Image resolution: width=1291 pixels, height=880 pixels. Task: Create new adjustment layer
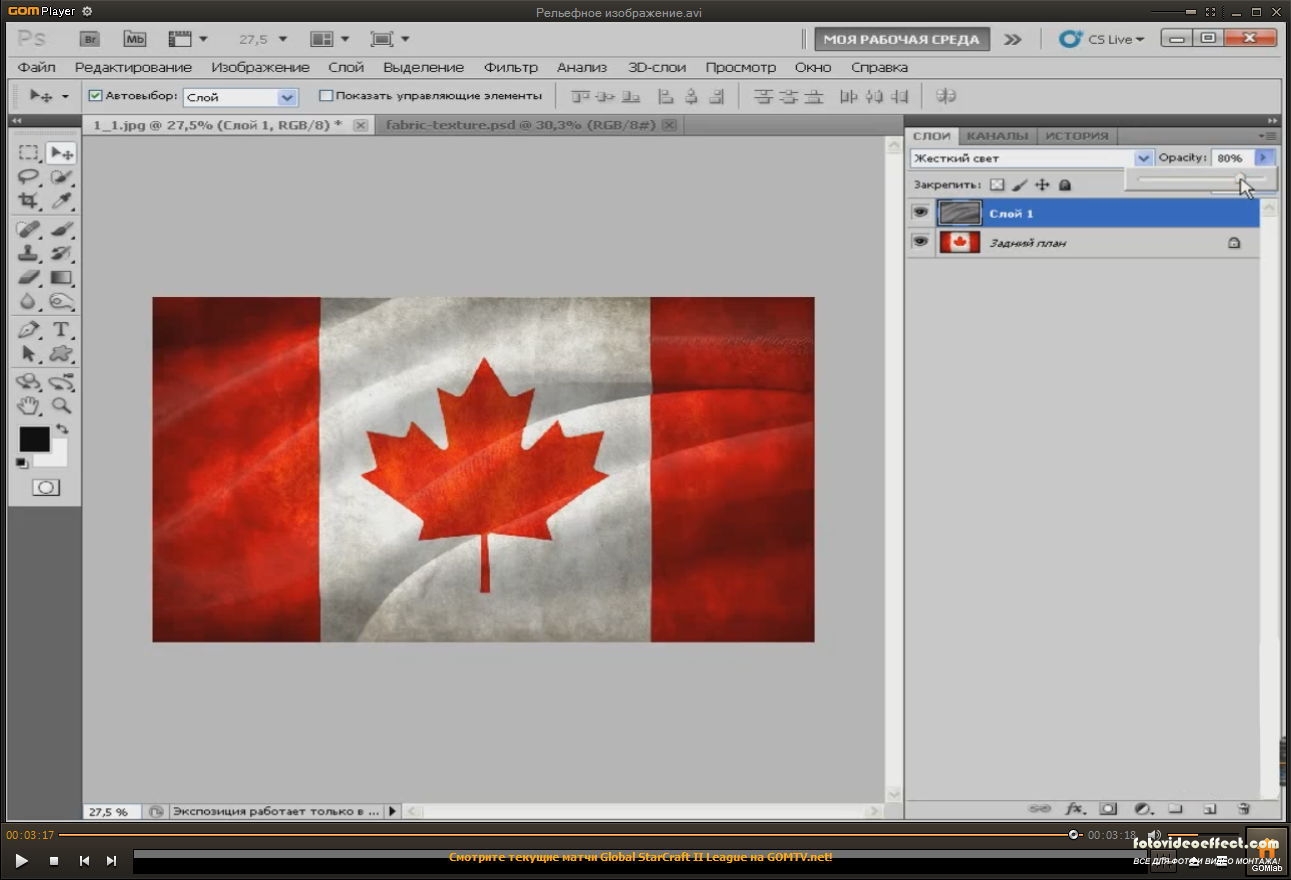pyautogui.click(x=1142, y=808)
